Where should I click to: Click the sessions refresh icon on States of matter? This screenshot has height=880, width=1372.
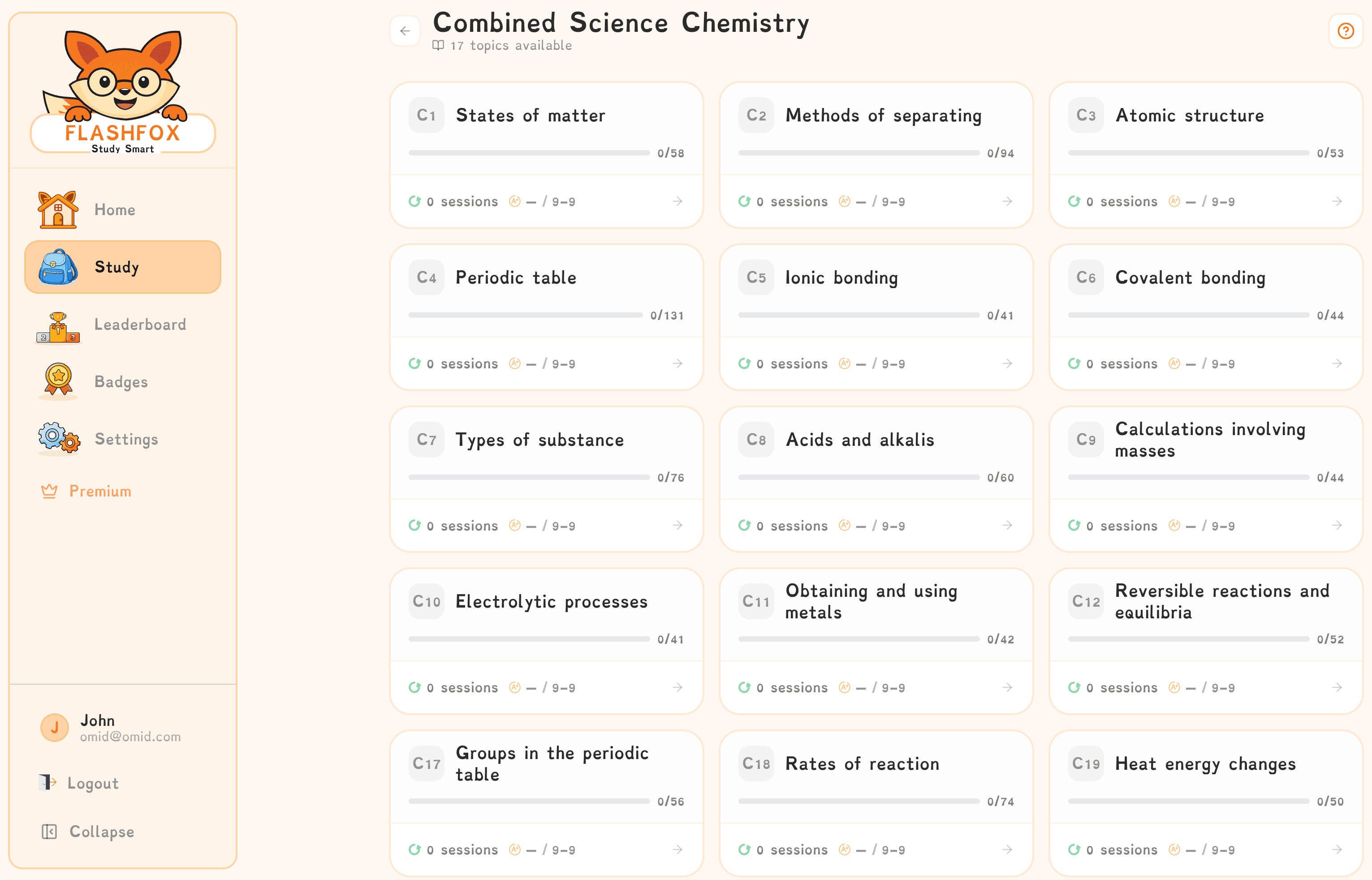415,201
